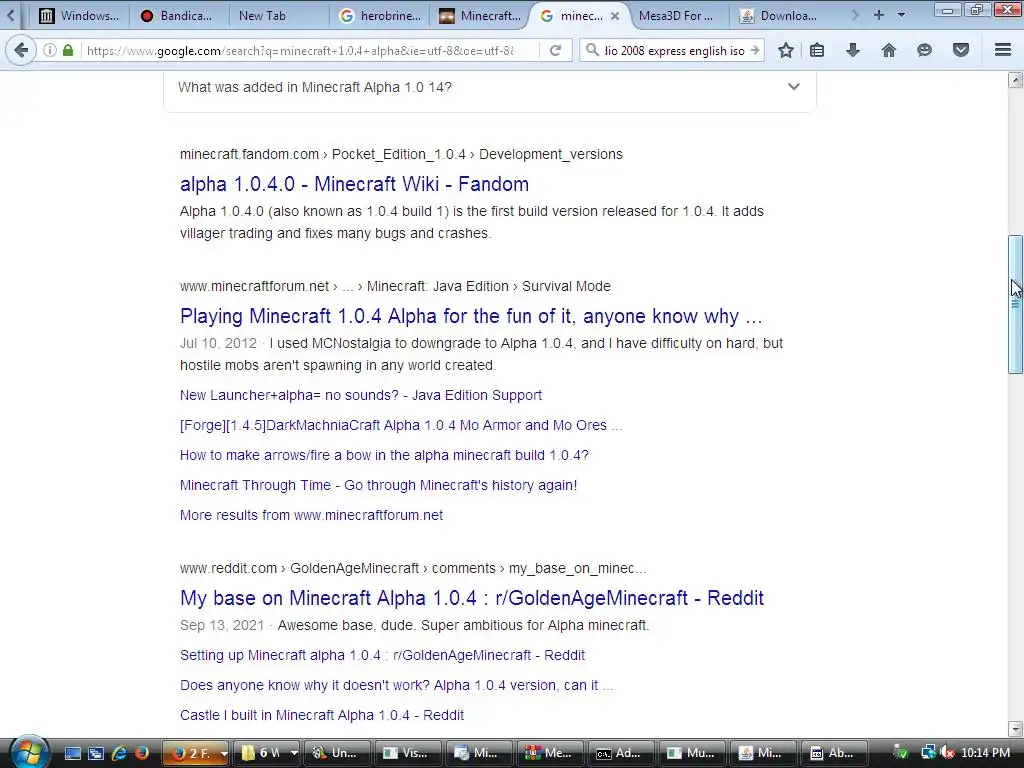Click Safely Remove Hardware tray icon
The height and width of the screenshot is (768, 1024).
pyautogui.click(x=901, y=753)
